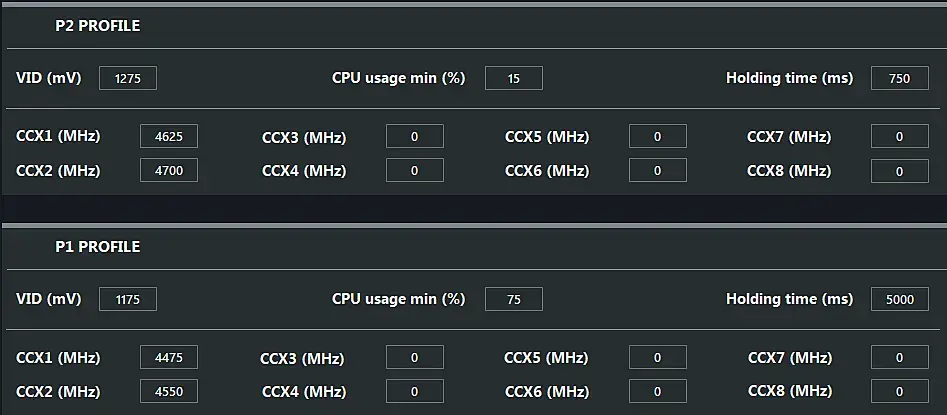Select the P2 profile CCX5 input box
Image resolution: width=947 pixels, height=415 pixels.
pos(658,137)
